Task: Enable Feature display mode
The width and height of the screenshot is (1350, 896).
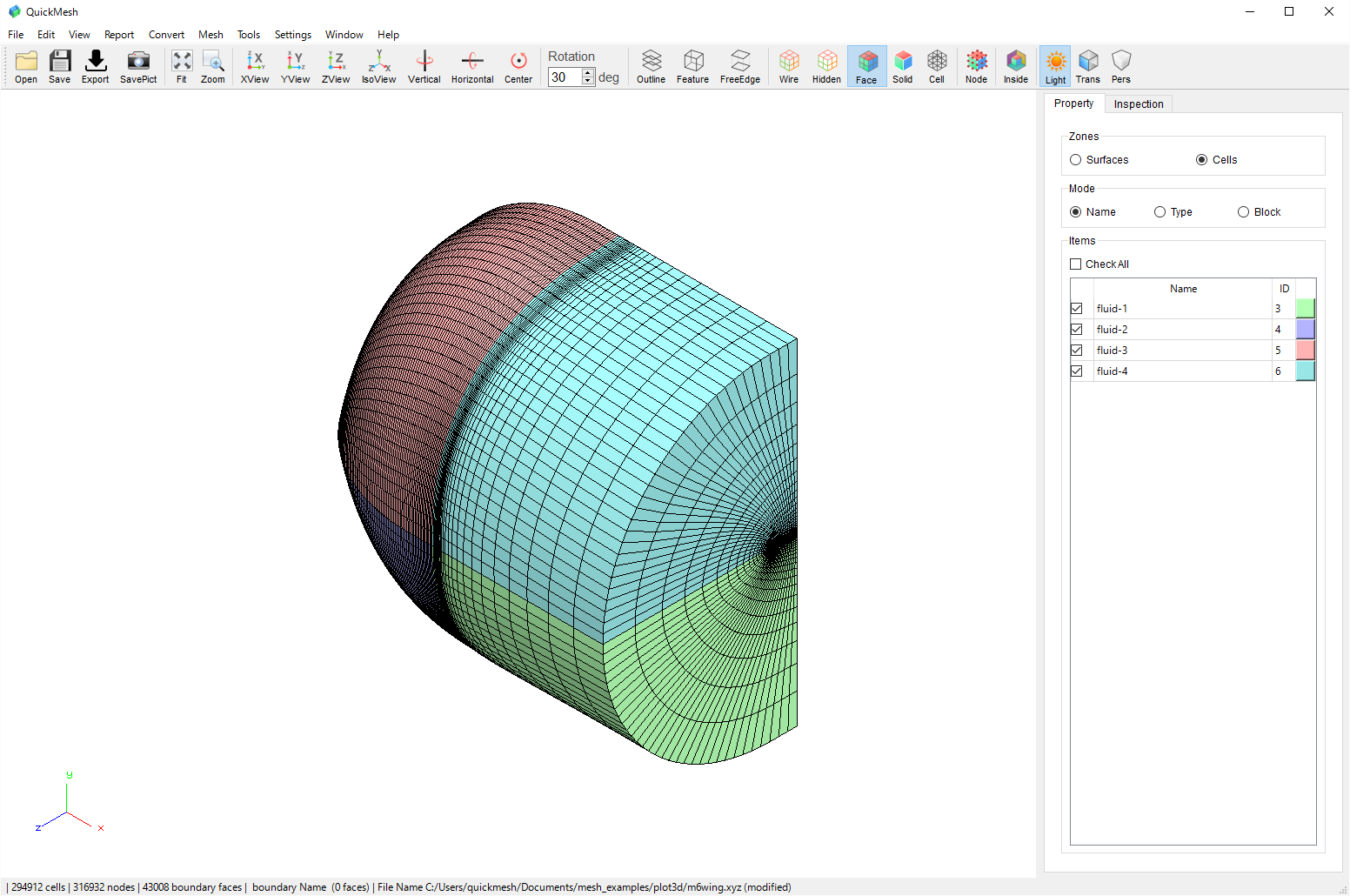Action: point(693,66)
